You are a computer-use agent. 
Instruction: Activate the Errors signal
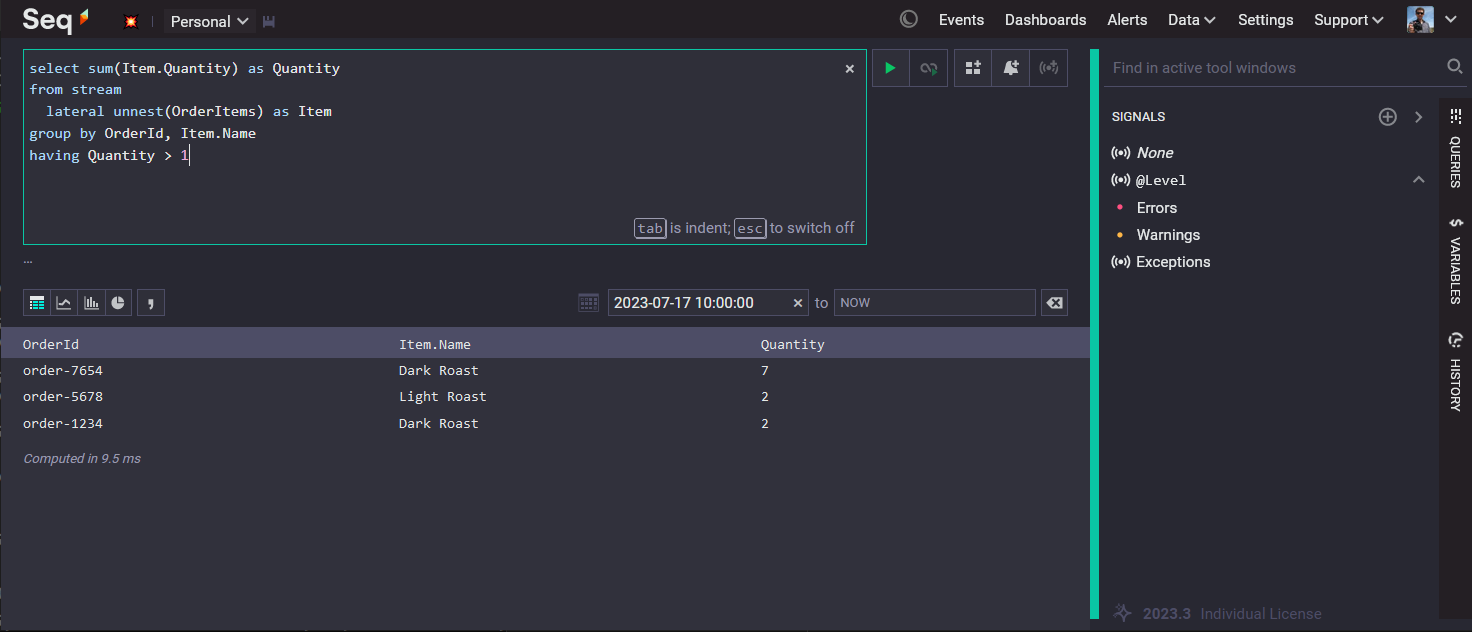(1157, 207)
